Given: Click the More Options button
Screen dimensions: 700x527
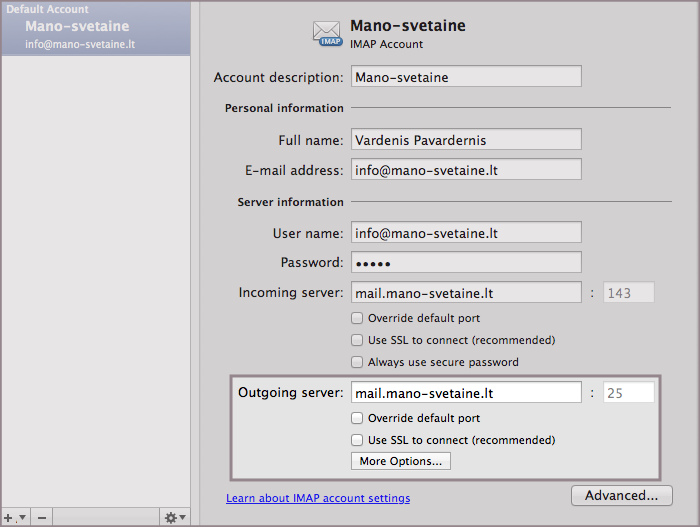Looking at the screenshot, I should (400, 461).
